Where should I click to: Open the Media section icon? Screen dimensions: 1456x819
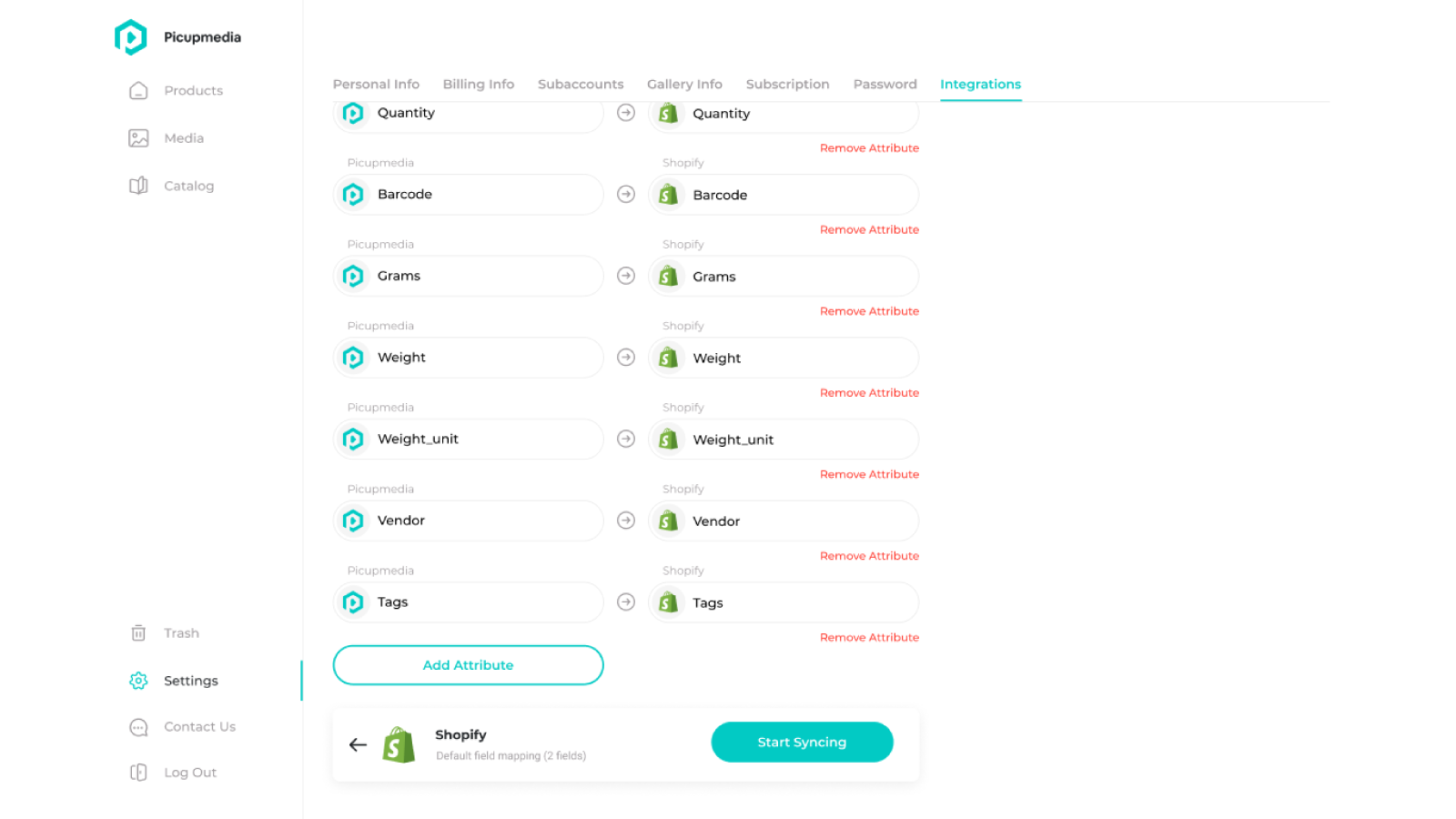tap(138, 138)
